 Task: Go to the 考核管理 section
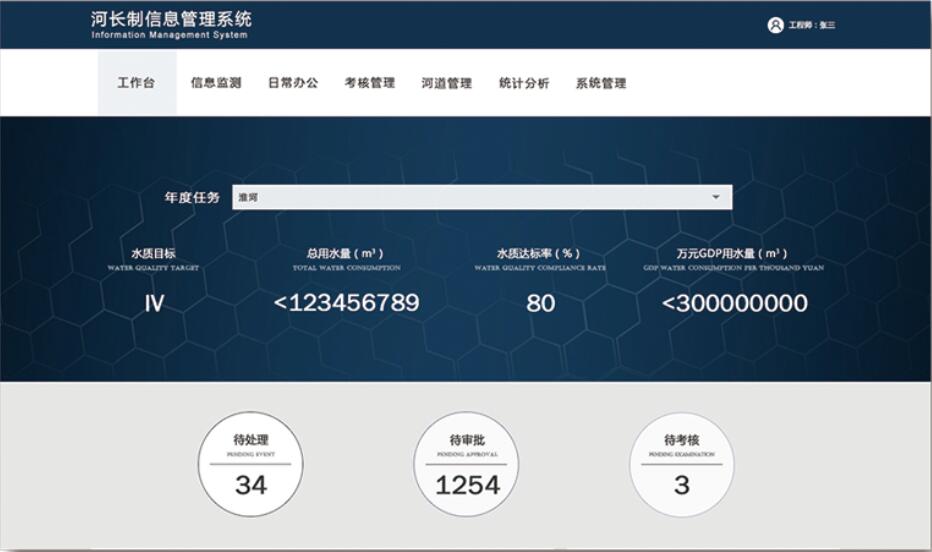pyautogui.click(x=370, y=83)
